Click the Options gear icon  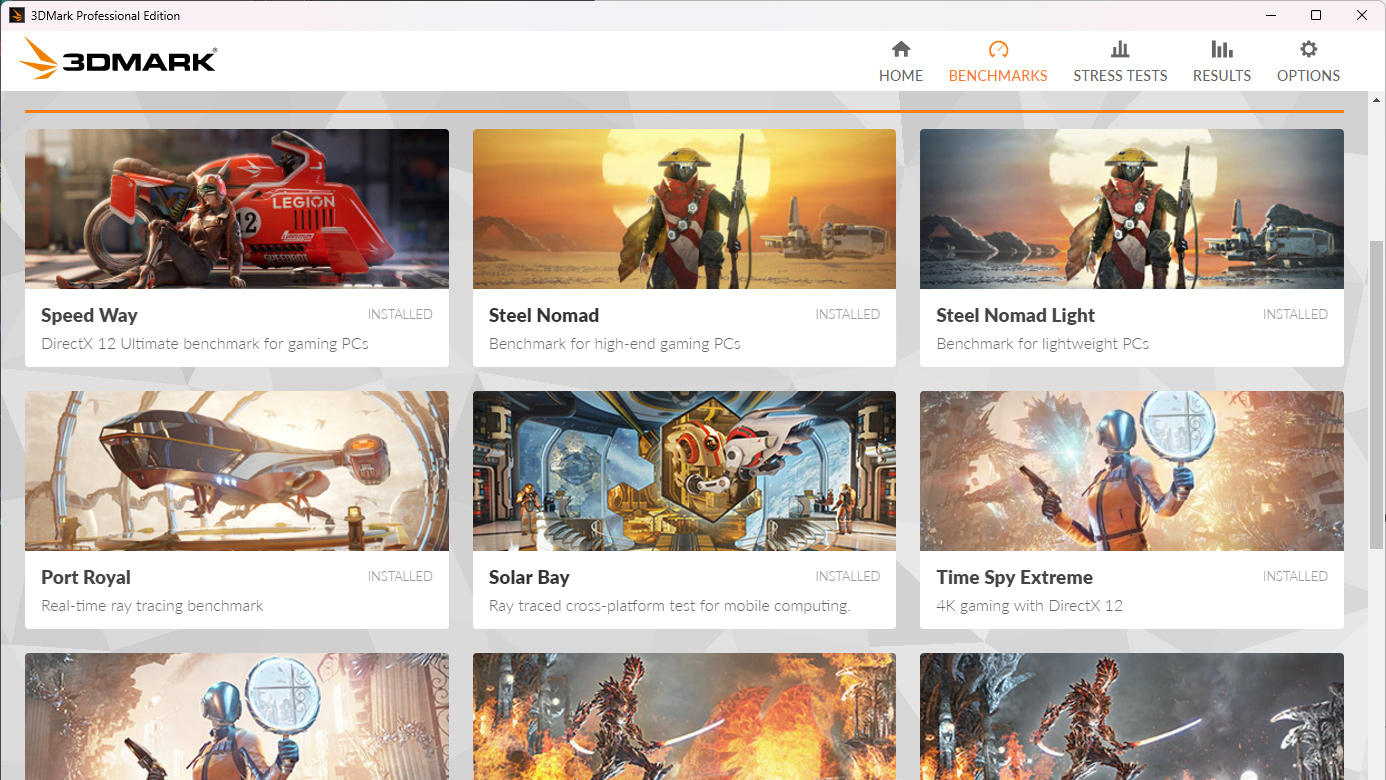tap(1308, 49)
